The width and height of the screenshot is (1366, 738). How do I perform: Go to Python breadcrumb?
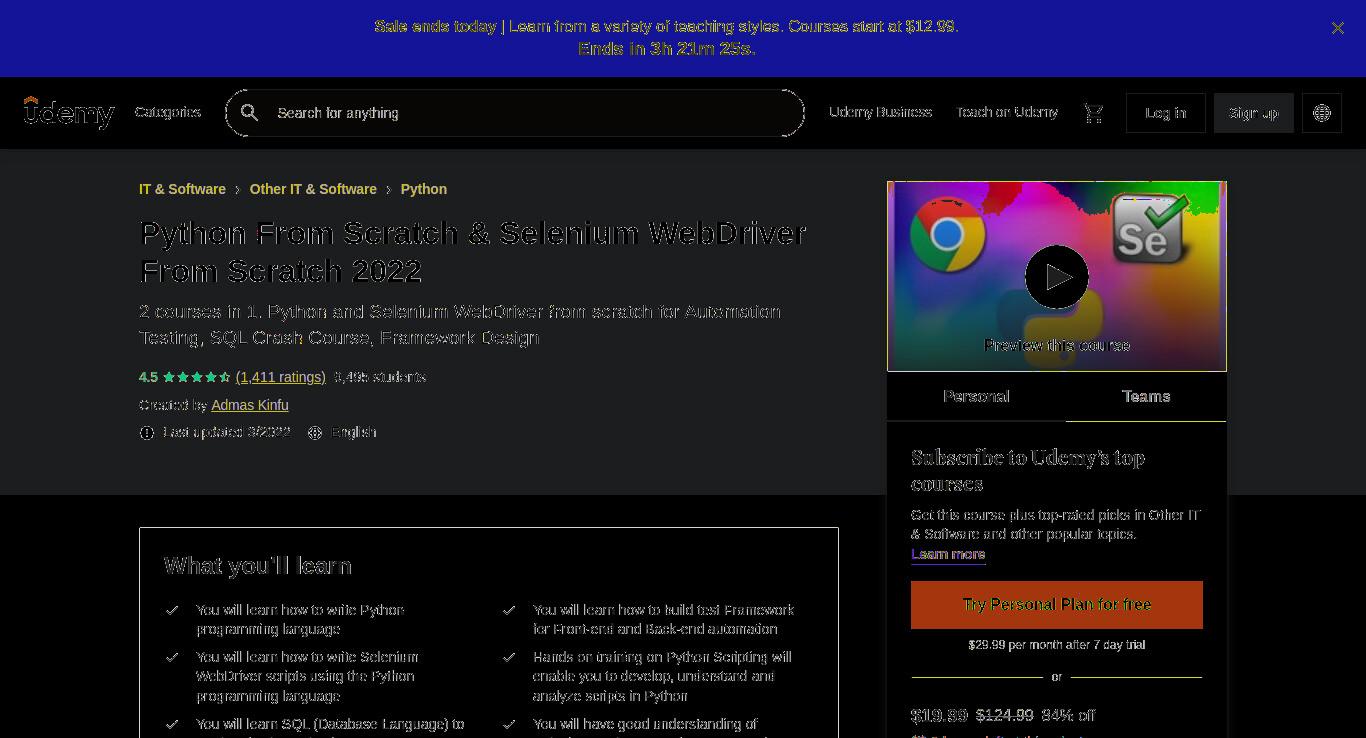pyautogui.click(x=424, y=189)
